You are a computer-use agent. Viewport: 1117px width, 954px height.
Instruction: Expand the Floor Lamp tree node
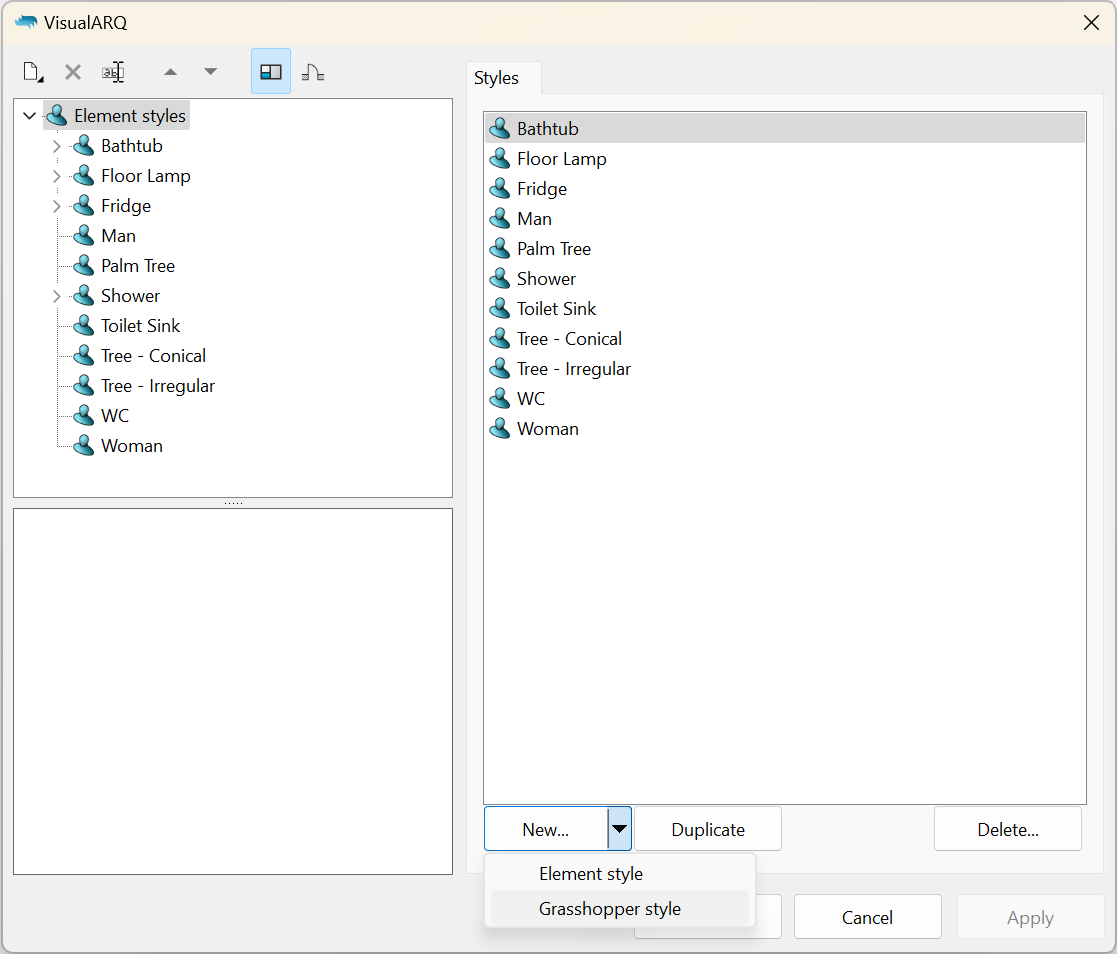(56, 176)
